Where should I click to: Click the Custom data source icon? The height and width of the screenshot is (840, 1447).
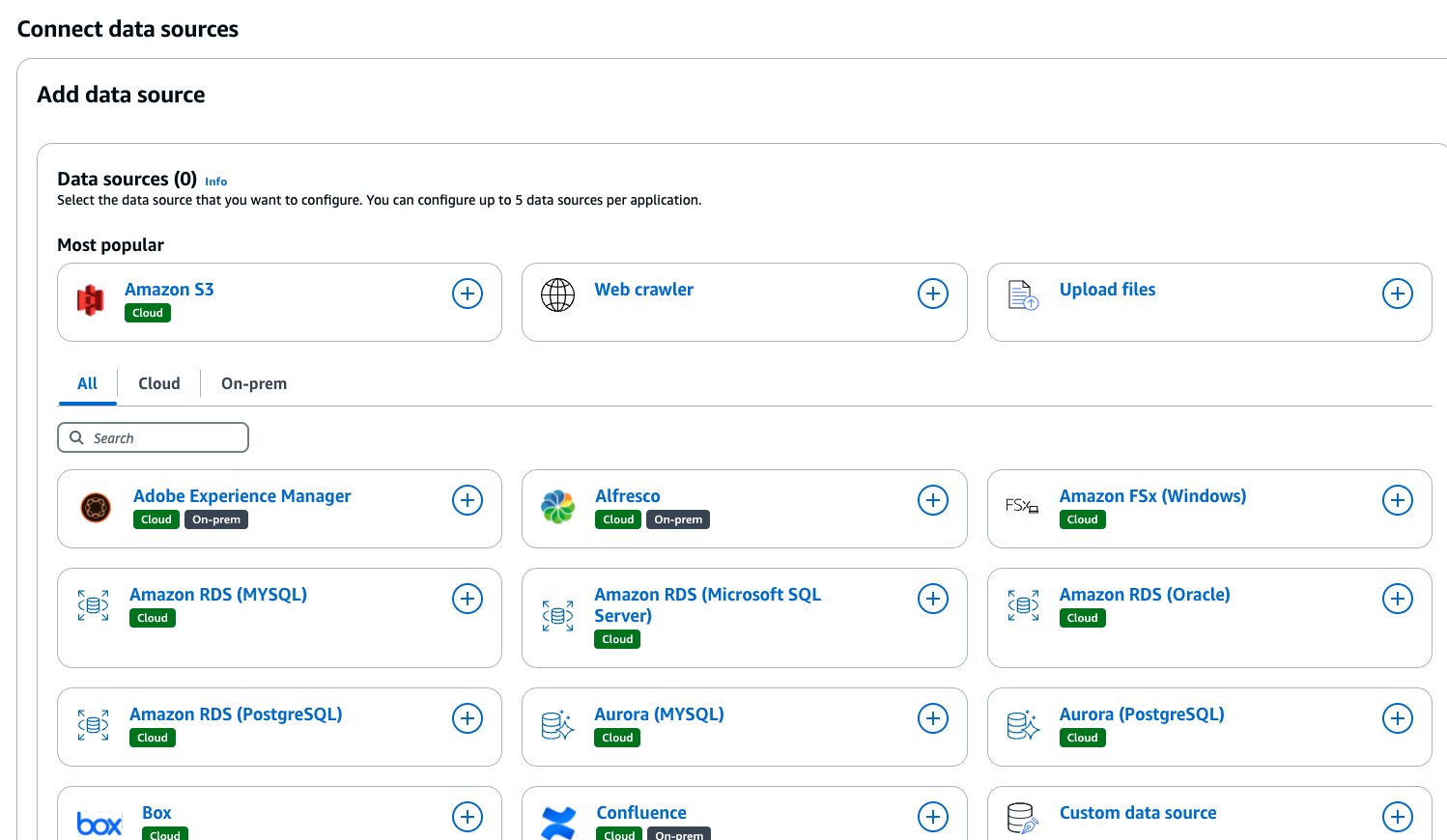(1021, 819)
